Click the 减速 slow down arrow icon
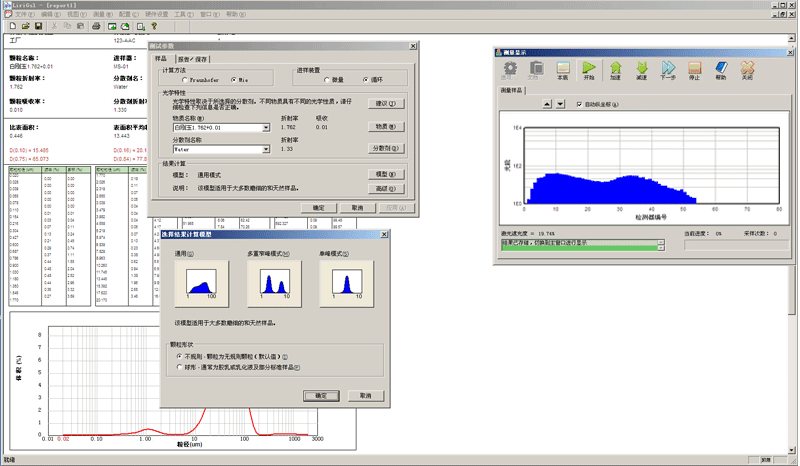Screen dimensions: 800x466 (641, 70)
